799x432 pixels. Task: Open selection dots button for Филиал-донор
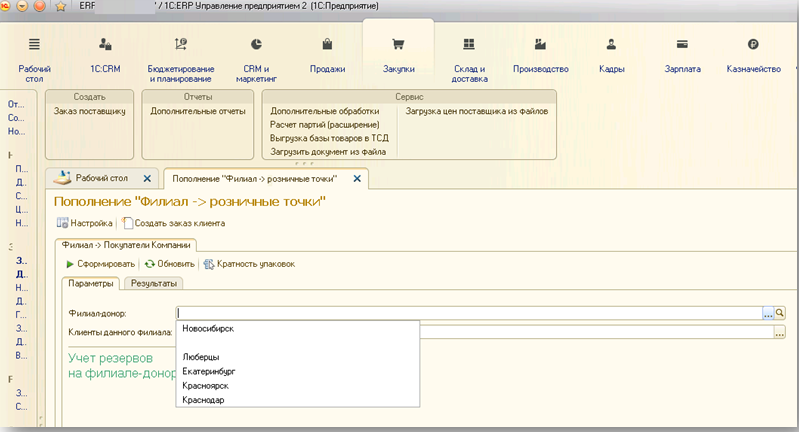point(768,313)
